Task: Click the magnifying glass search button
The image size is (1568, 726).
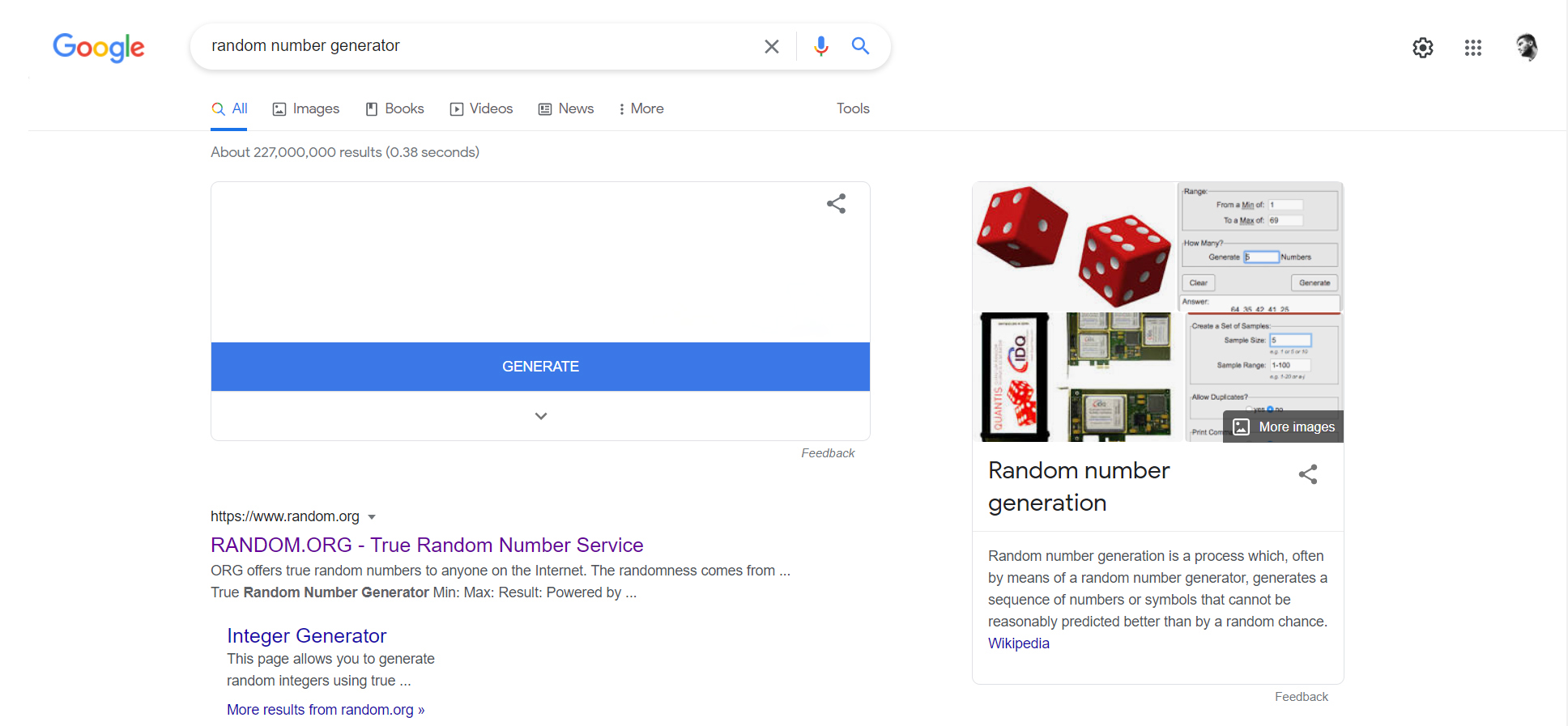Action: pyautogui.click(x=860, y=46)
